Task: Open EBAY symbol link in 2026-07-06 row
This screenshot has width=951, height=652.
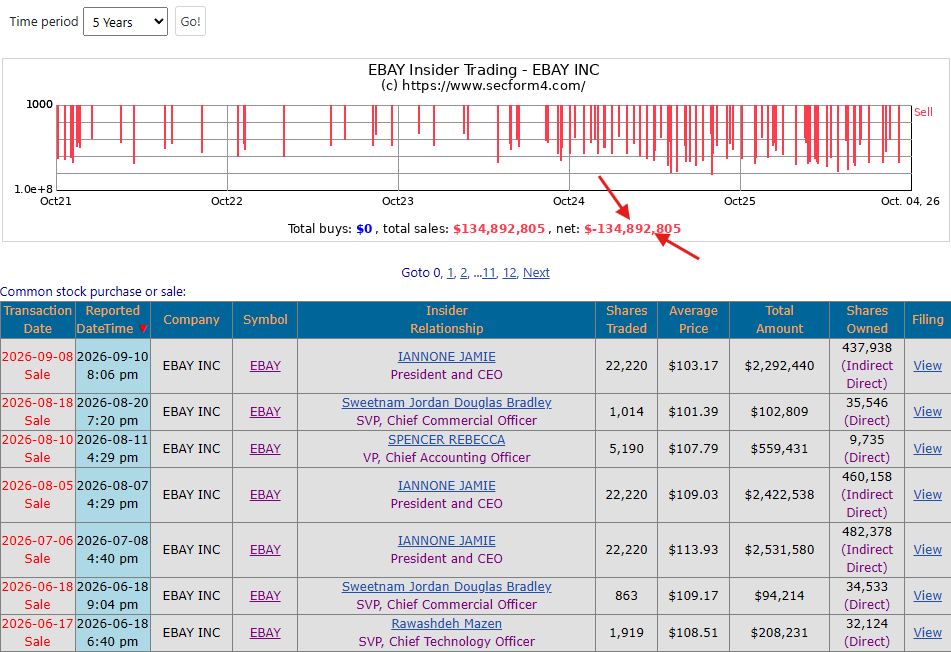Action: point(266,549)
